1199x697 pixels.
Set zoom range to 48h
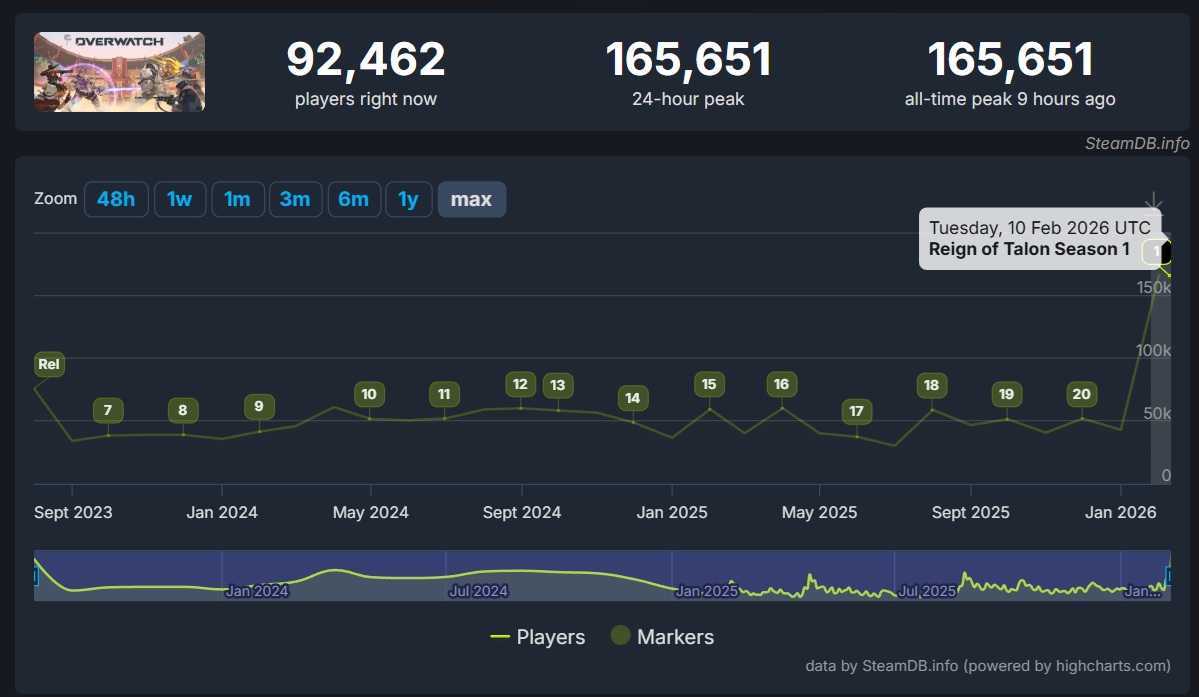(x=116, y=199)
